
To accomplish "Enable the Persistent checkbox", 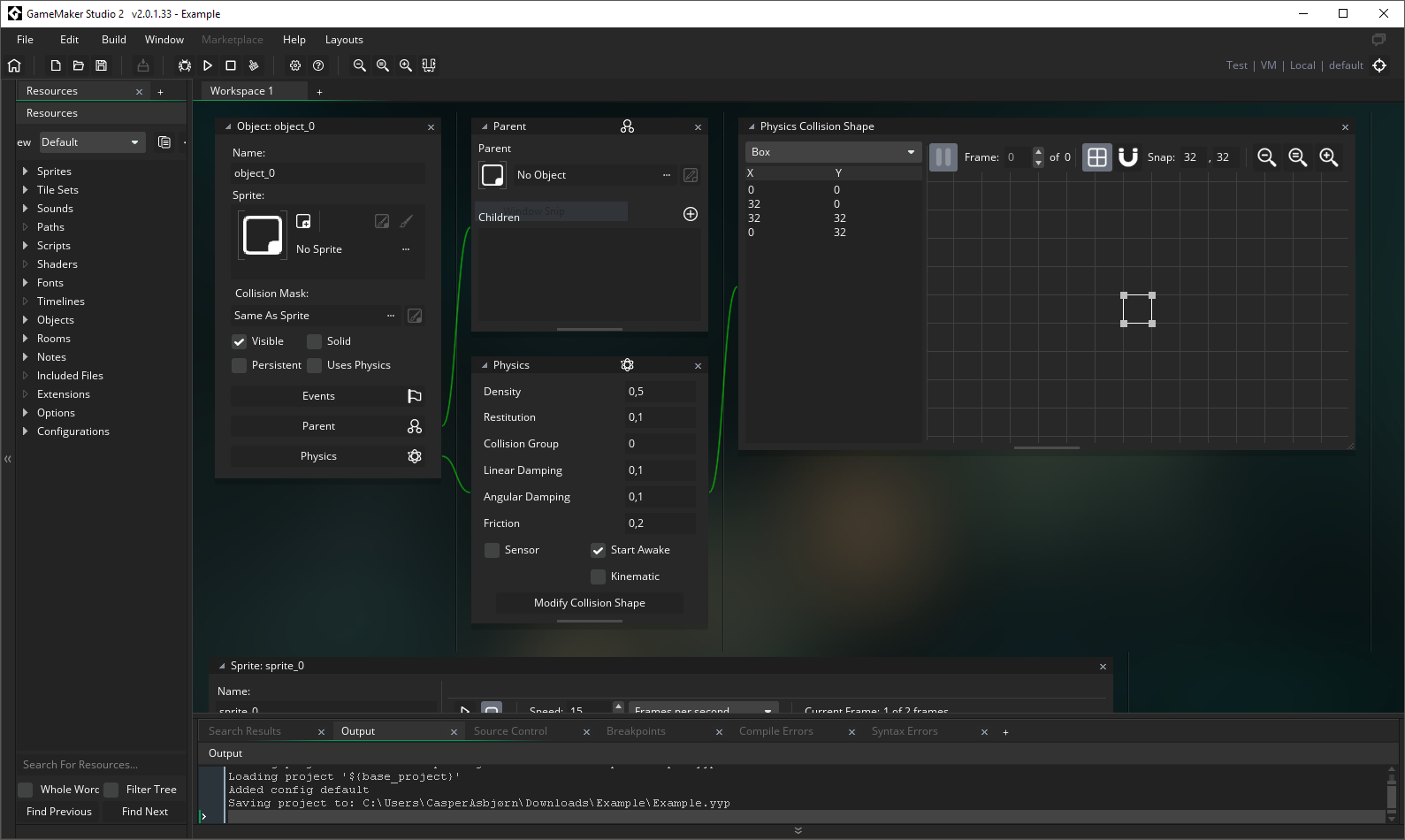I will [239, 365].
